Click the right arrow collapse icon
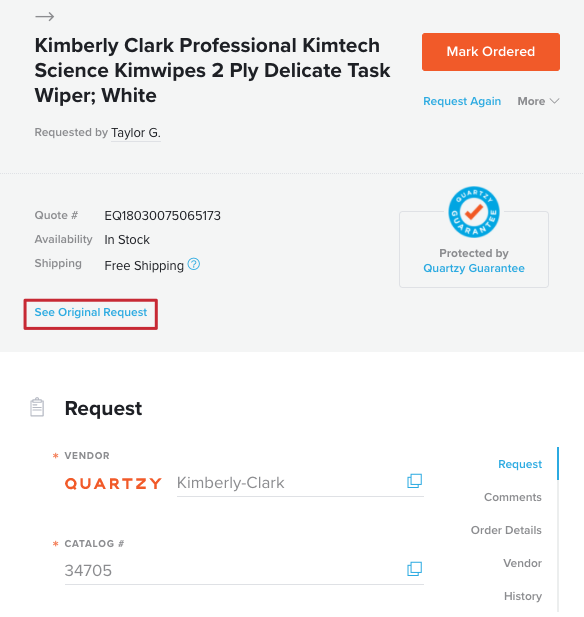584x617 pixels. pyautogui.click(x=44, y=17)
